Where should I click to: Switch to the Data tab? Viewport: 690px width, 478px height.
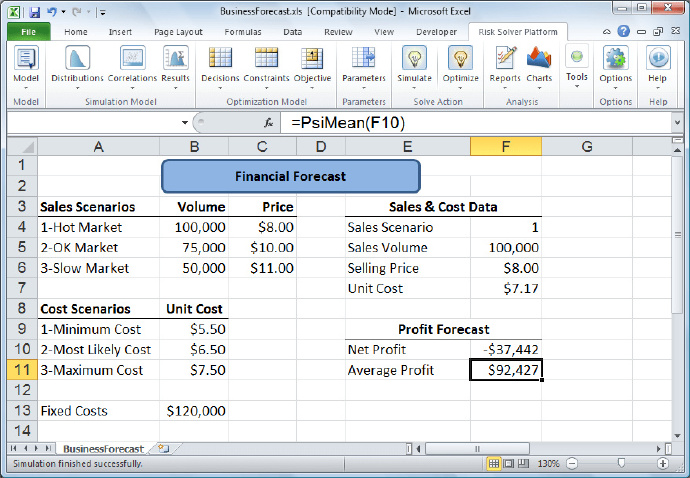click(x=293, y=32)
